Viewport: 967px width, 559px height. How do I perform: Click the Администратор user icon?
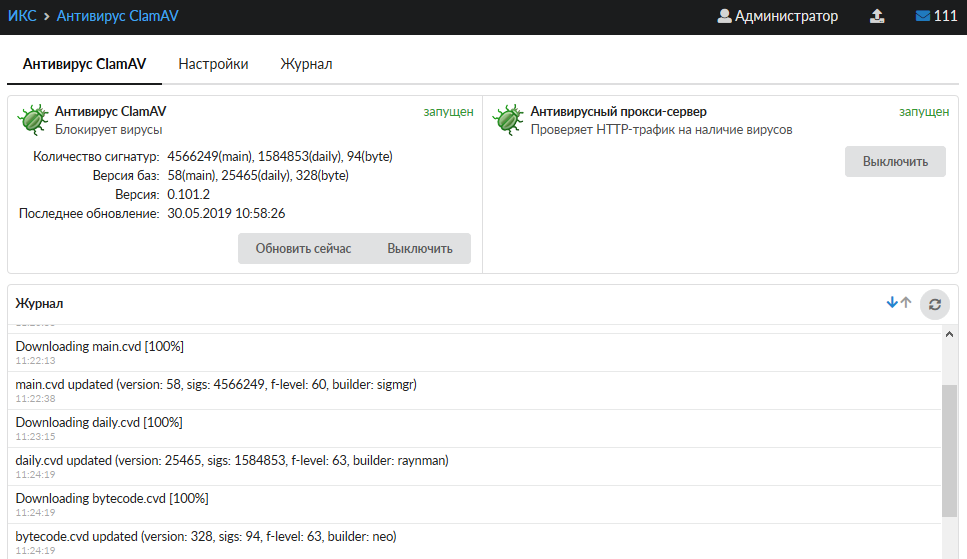725,16
